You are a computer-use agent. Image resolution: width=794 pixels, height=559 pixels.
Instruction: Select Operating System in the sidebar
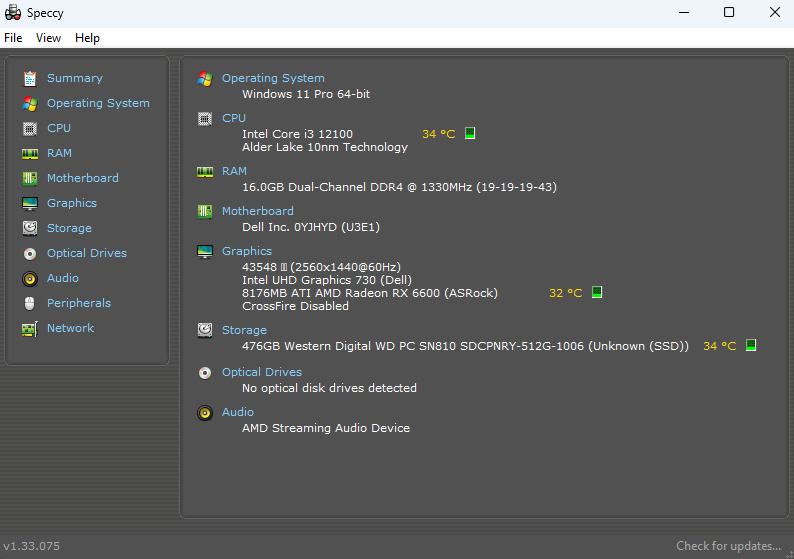pos(98,103)
